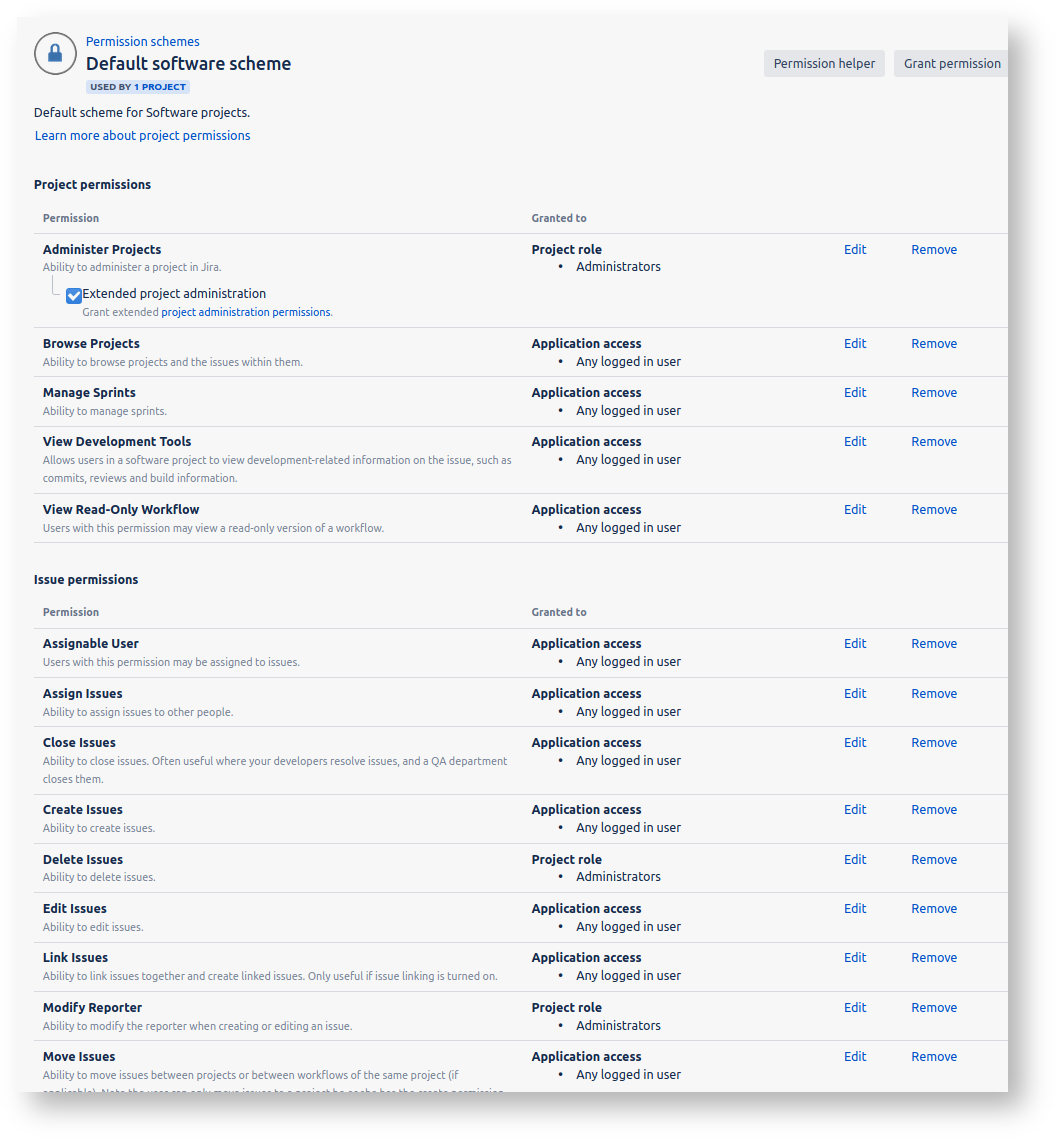Remove the Close Issues permission
The width and height of the screenshot is (1056, 1140).
(933, 743)
